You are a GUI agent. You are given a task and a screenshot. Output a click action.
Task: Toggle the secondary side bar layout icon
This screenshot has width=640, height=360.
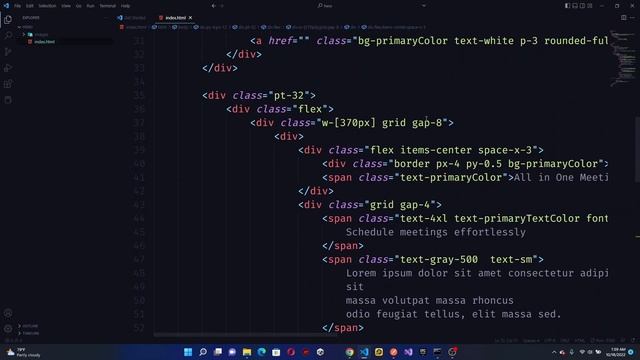click(582, 6)
